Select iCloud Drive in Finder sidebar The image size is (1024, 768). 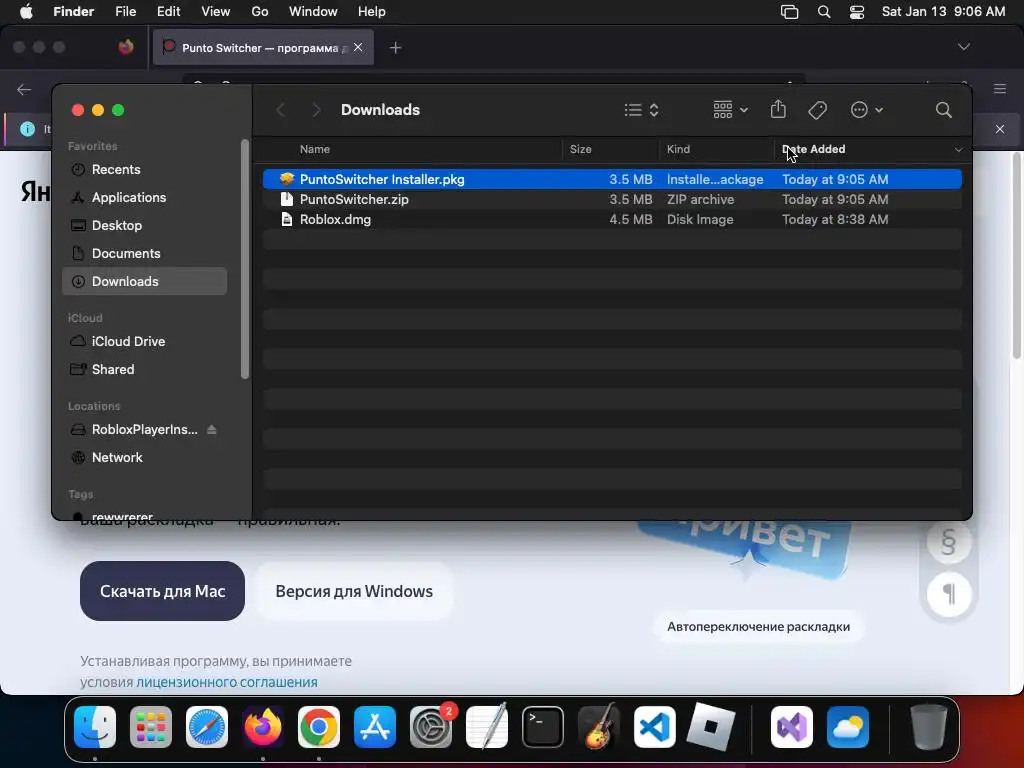click(144, 342)
